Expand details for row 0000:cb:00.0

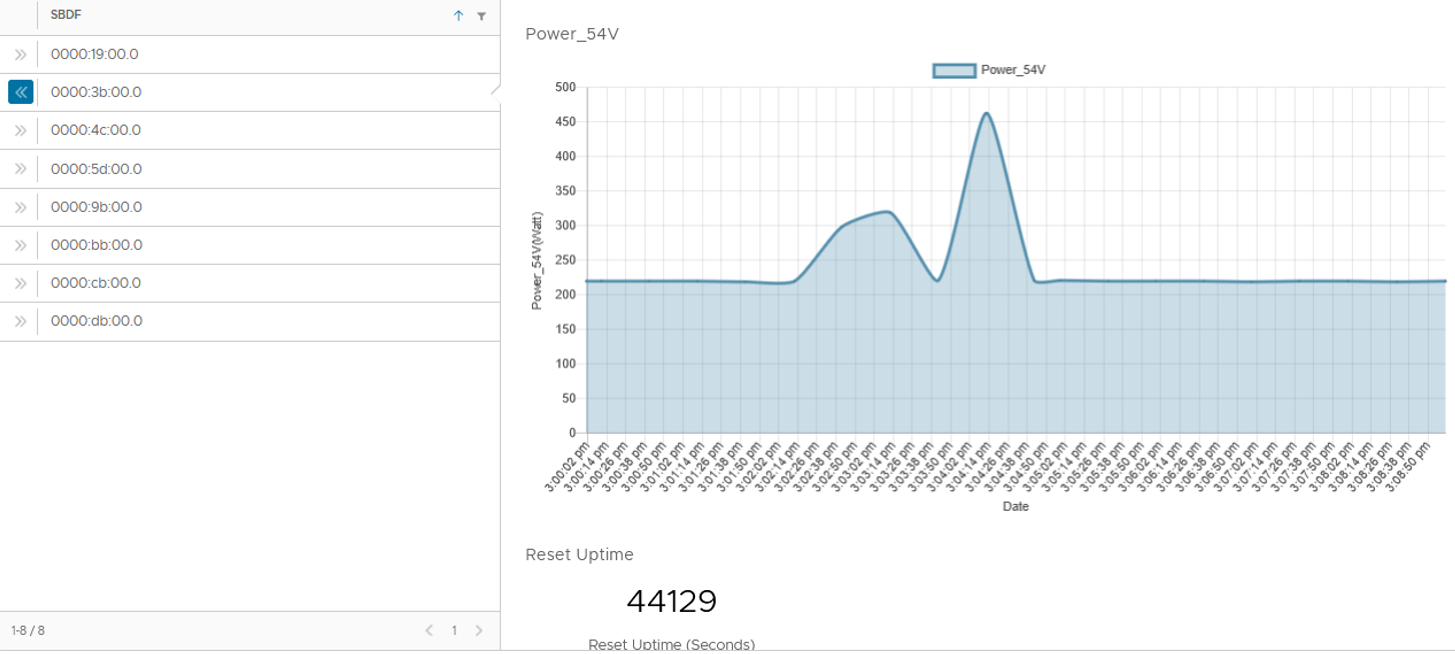pos(20,283)
